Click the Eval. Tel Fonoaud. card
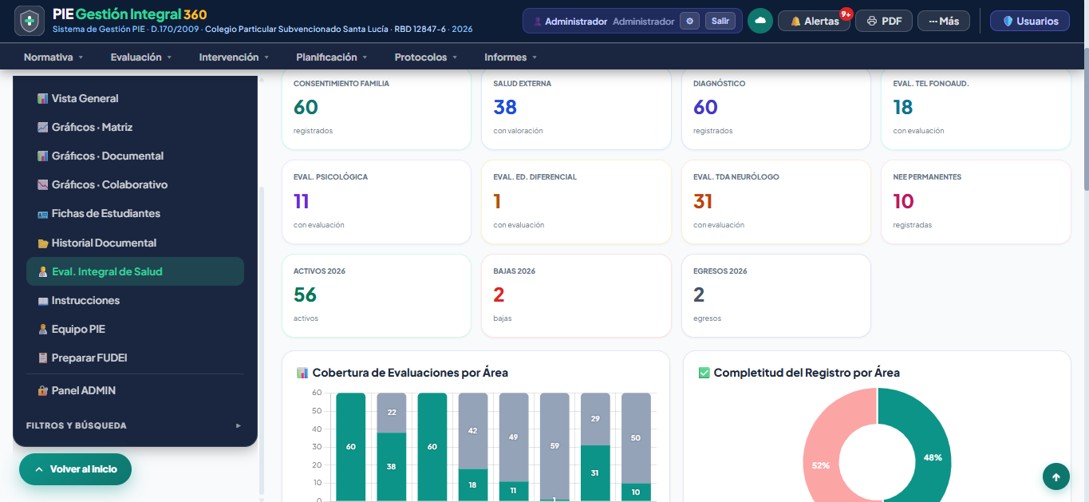1089x502 pixels. tap(976, 109)
